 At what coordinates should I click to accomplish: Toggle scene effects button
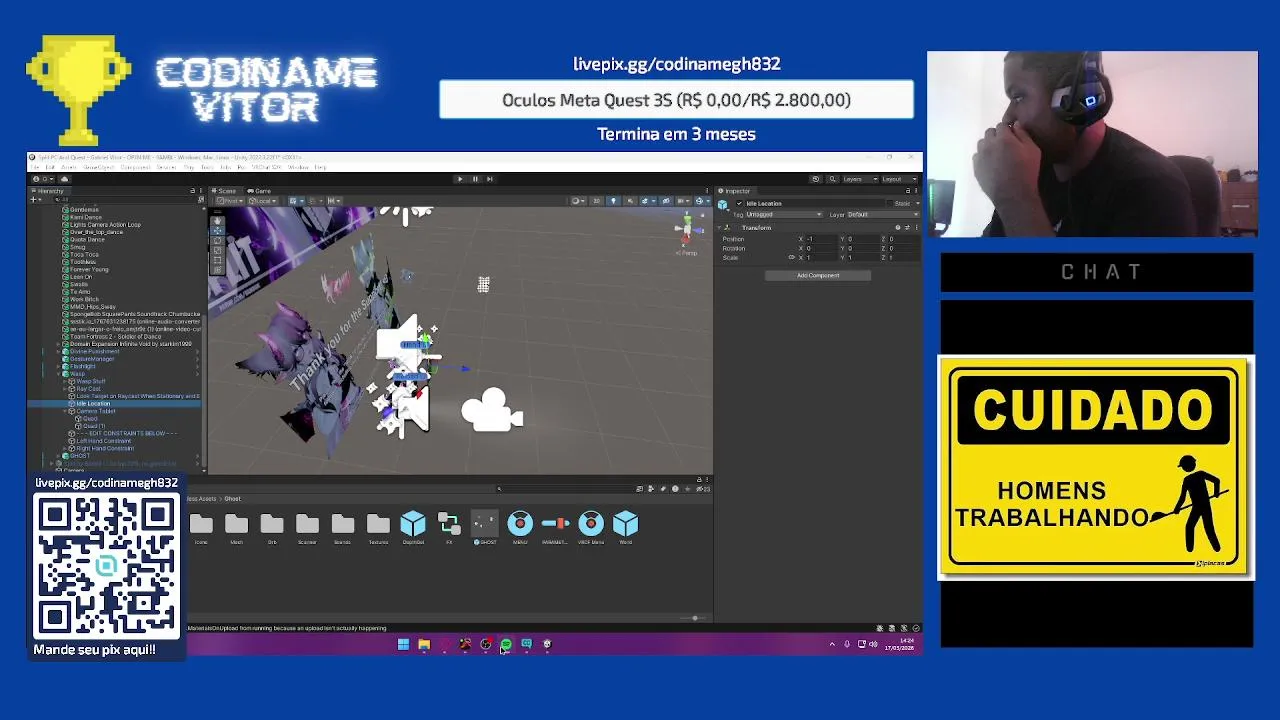645,201
